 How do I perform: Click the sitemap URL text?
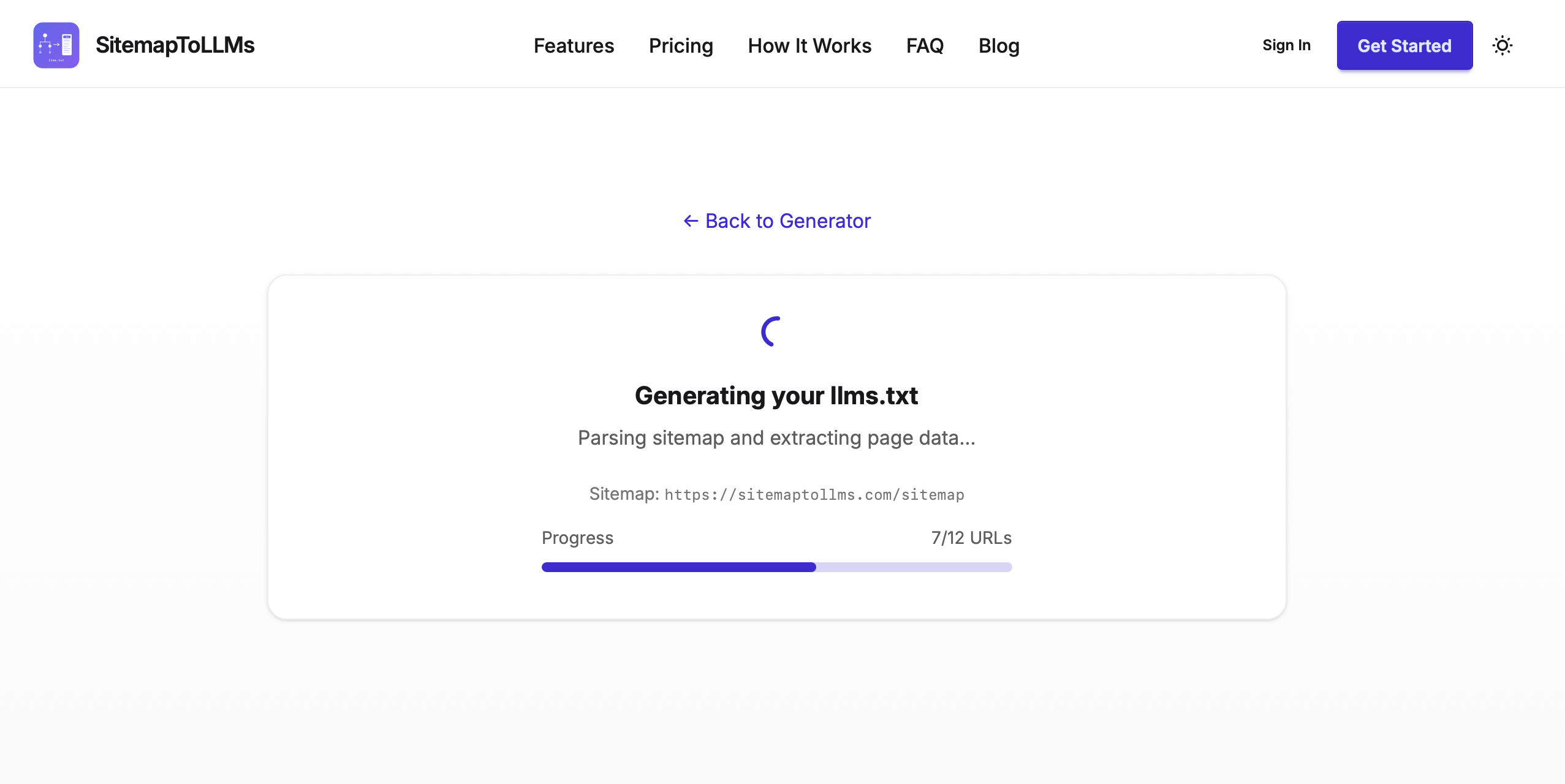point(814,494)
